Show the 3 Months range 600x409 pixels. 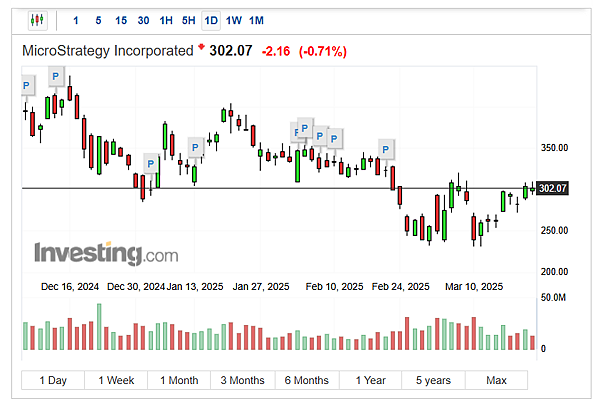point(243,380)
